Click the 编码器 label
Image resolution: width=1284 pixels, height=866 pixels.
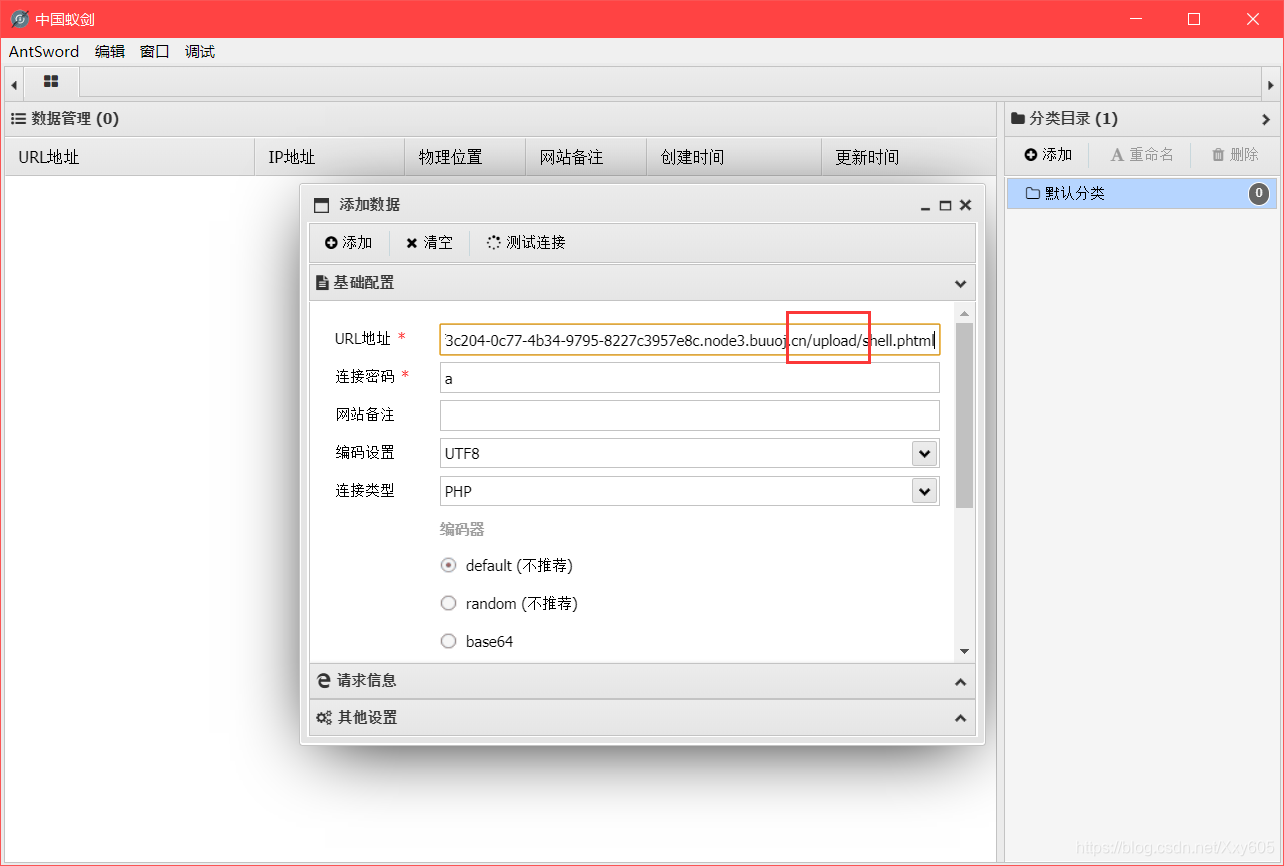pos(462,529)
